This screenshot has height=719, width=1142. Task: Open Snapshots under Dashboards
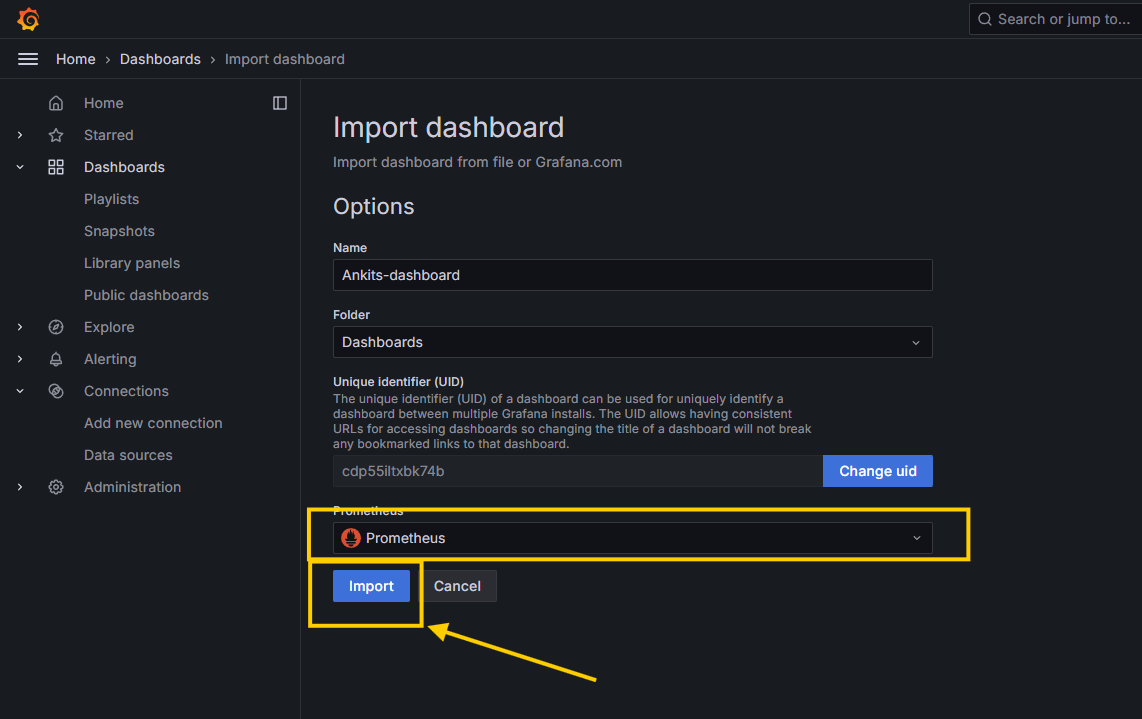click(x=119, y=232)
